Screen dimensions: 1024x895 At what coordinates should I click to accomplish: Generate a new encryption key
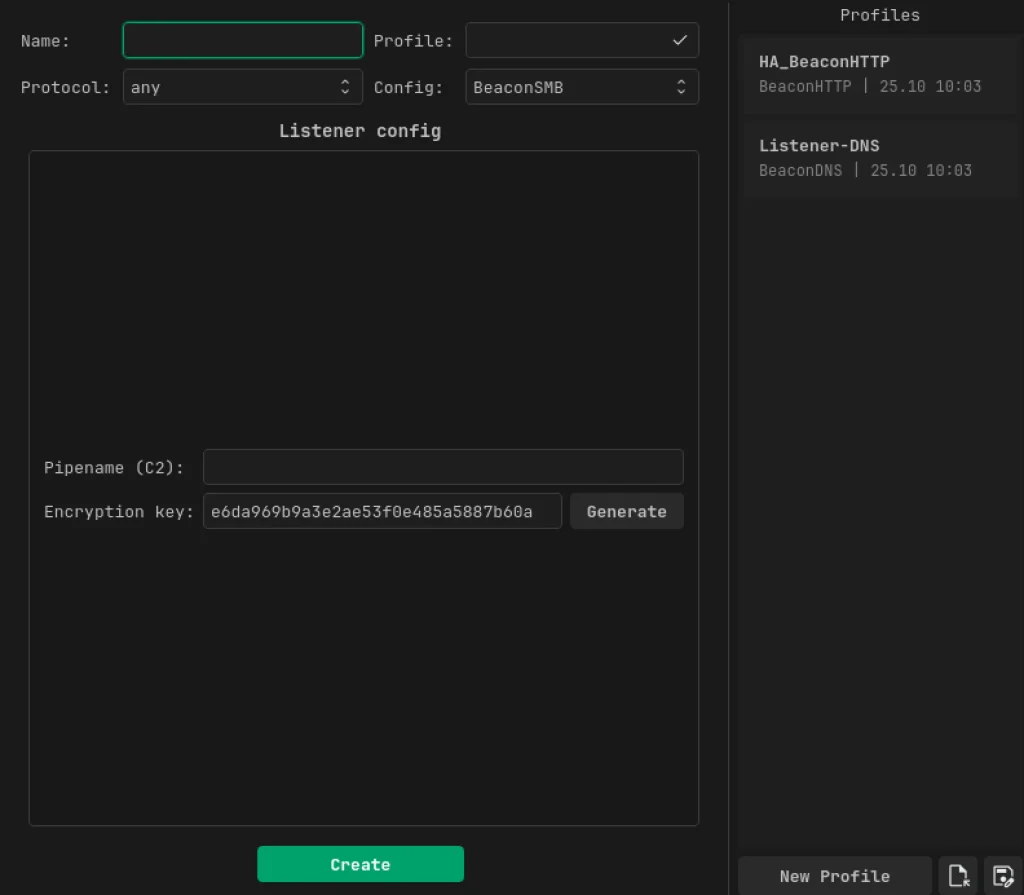(626, 511)
